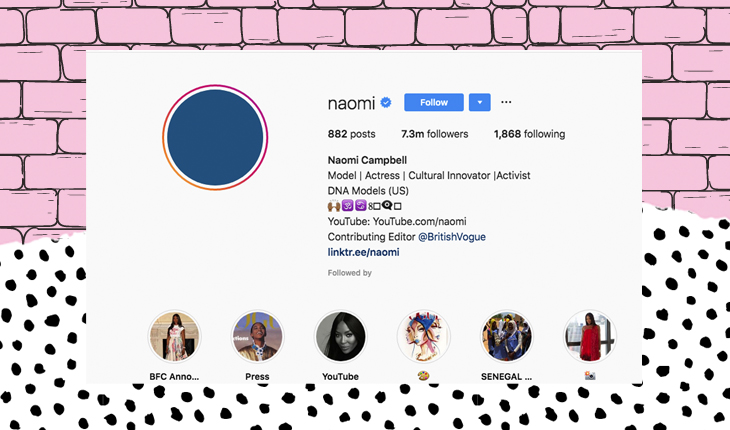Click the 882 posts count
The width and height of the screenshot is (730, 430).
[351, 134]
